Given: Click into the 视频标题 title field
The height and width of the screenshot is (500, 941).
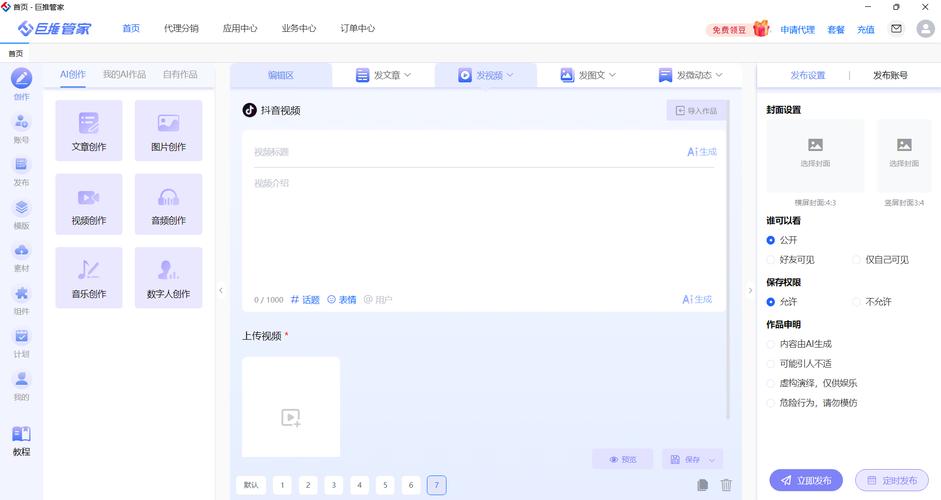Looking at the screenshot, I should [460, 152].
